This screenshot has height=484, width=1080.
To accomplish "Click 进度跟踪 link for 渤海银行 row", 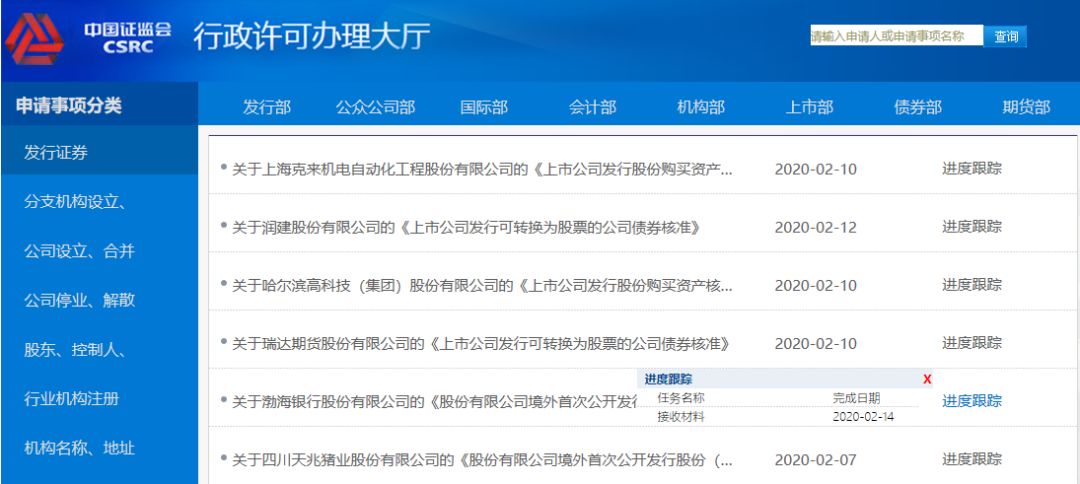I will coord(972,401).
